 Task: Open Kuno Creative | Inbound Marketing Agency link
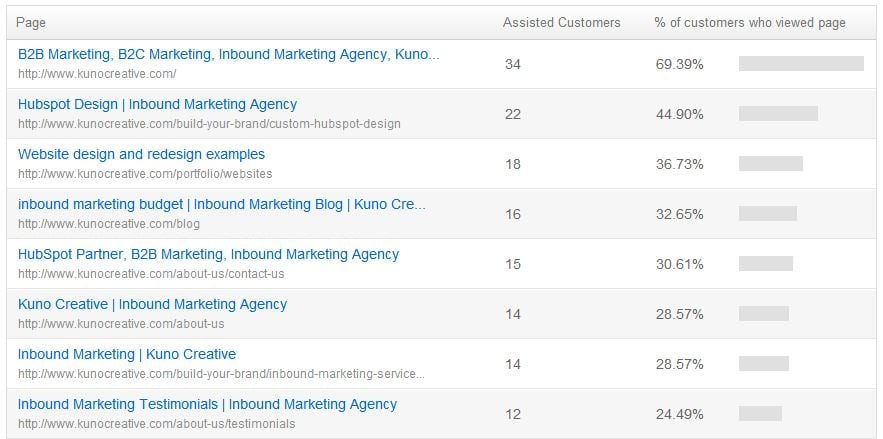pos(152,304)
